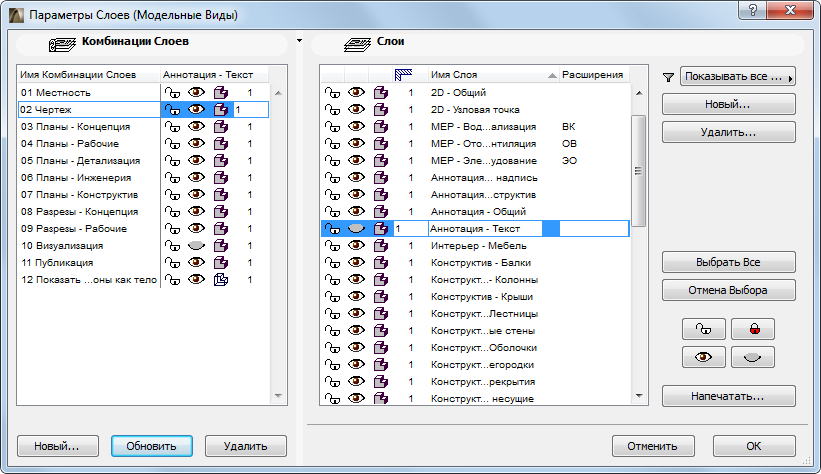Click down arrow of layers list scrollbar
This screenshot has height=474, width=821.
coord(638,396)
